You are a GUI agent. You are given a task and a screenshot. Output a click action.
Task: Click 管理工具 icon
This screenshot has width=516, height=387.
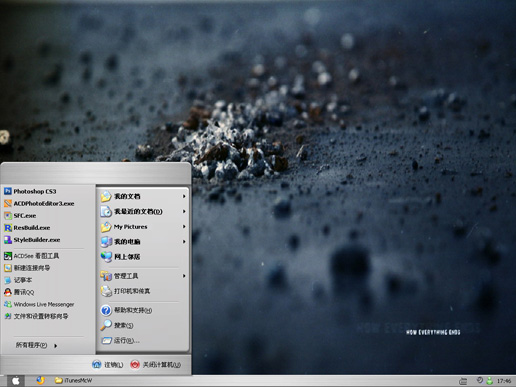click(106, 276)
